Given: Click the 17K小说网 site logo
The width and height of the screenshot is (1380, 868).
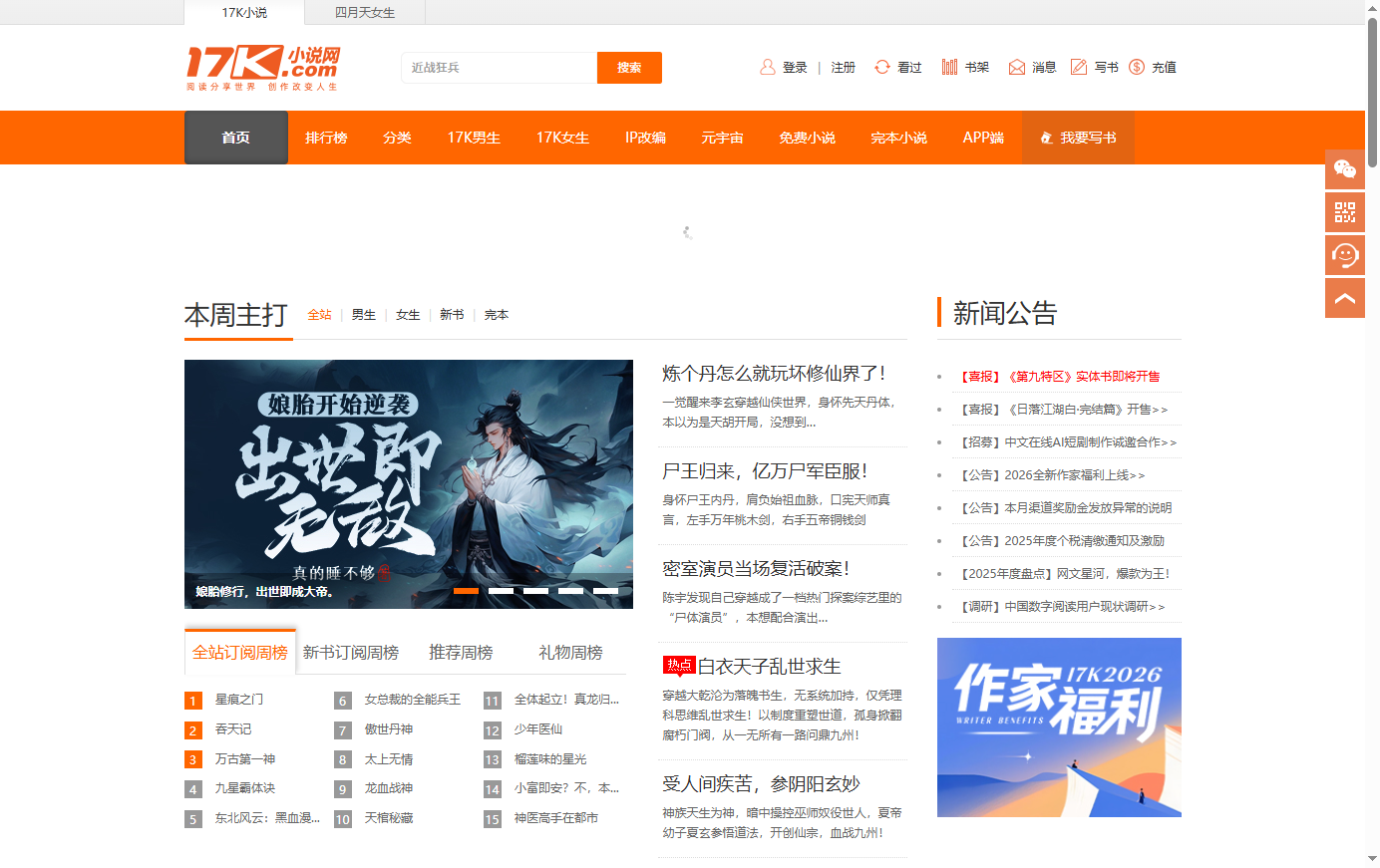Looking at the screenshot, I should (263, 68).
